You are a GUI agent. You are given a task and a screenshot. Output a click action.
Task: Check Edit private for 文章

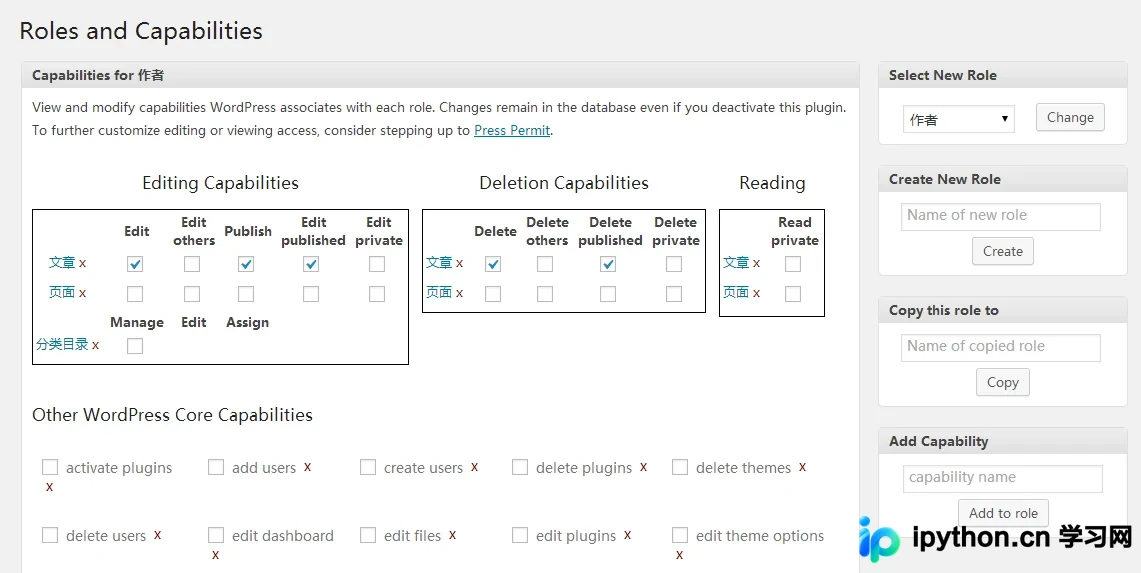(x=376, y=264)
